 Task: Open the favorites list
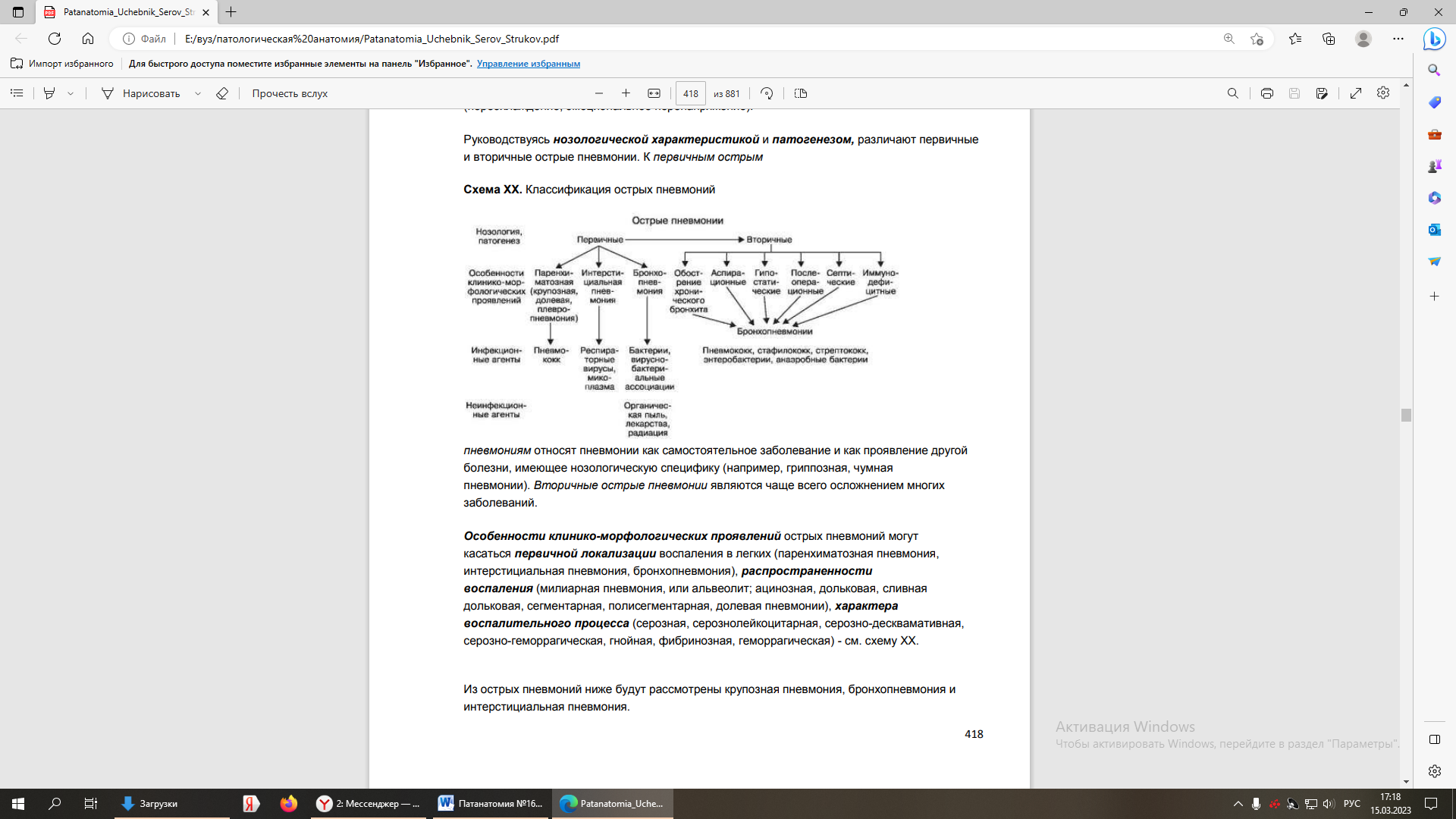(1295, 39)
